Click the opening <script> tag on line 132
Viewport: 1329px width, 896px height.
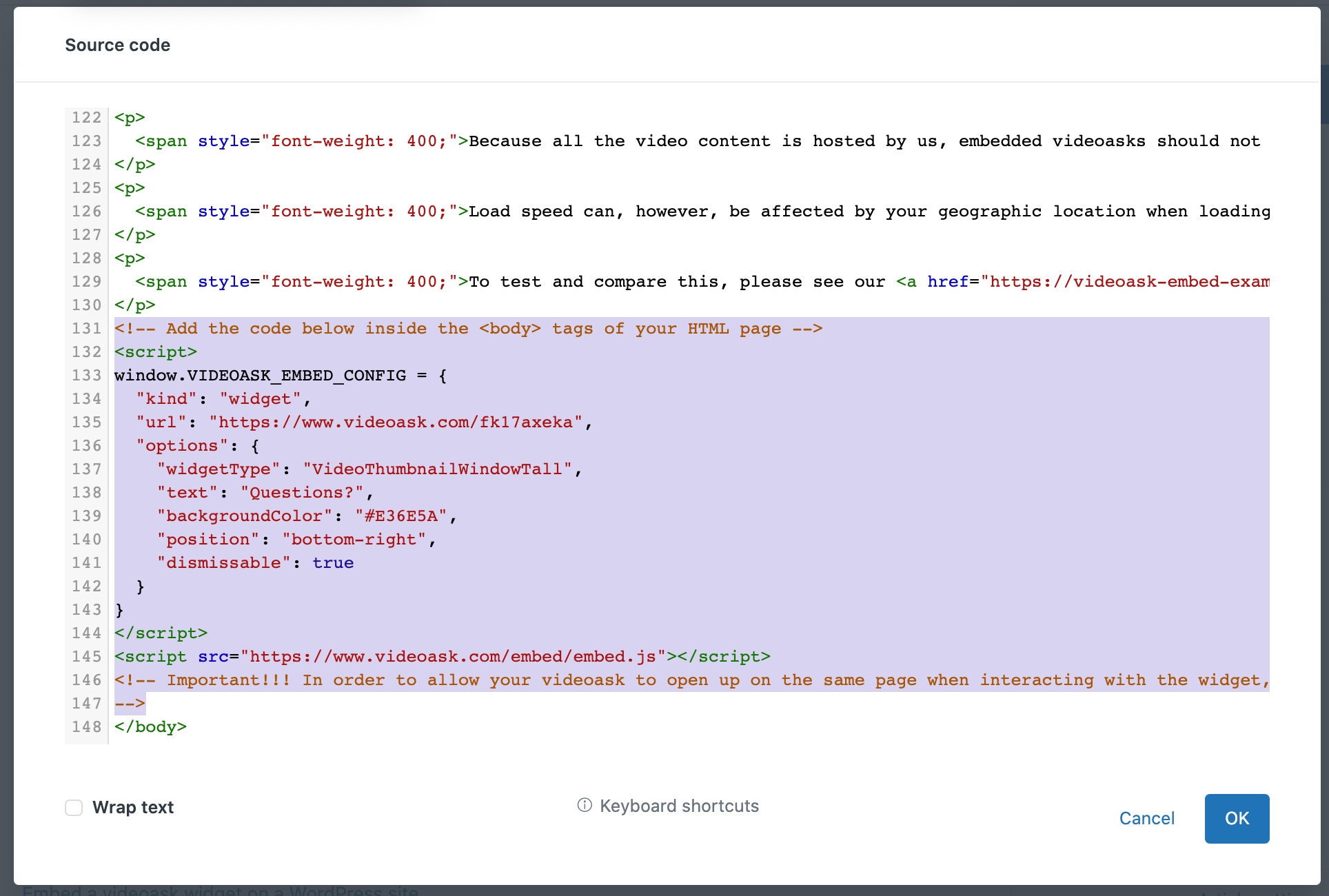156,352
